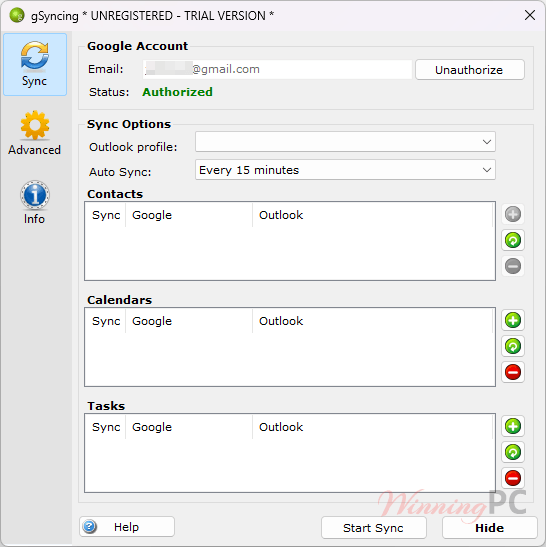Refresh the Calendars list
This screenshot has height=547, width=546.
[x=513, y=346]
